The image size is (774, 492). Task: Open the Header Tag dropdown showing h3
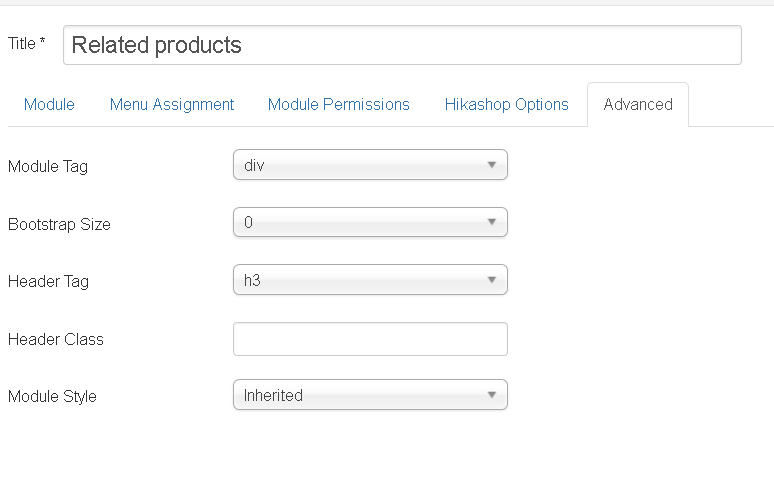click(370, 280)
